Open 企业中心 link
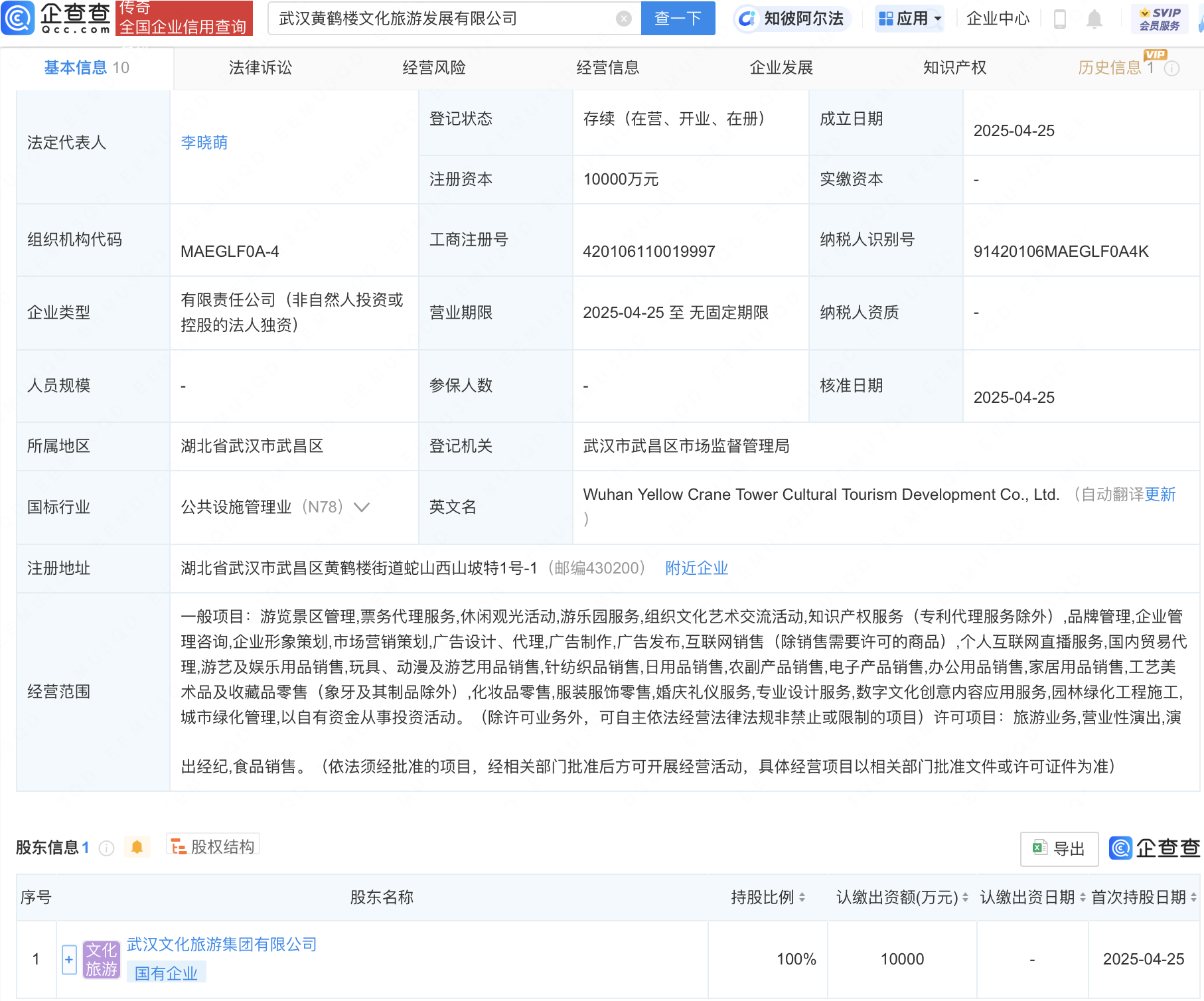The width and height of the screenshot is (1204, 1001). tap(998, 19)
